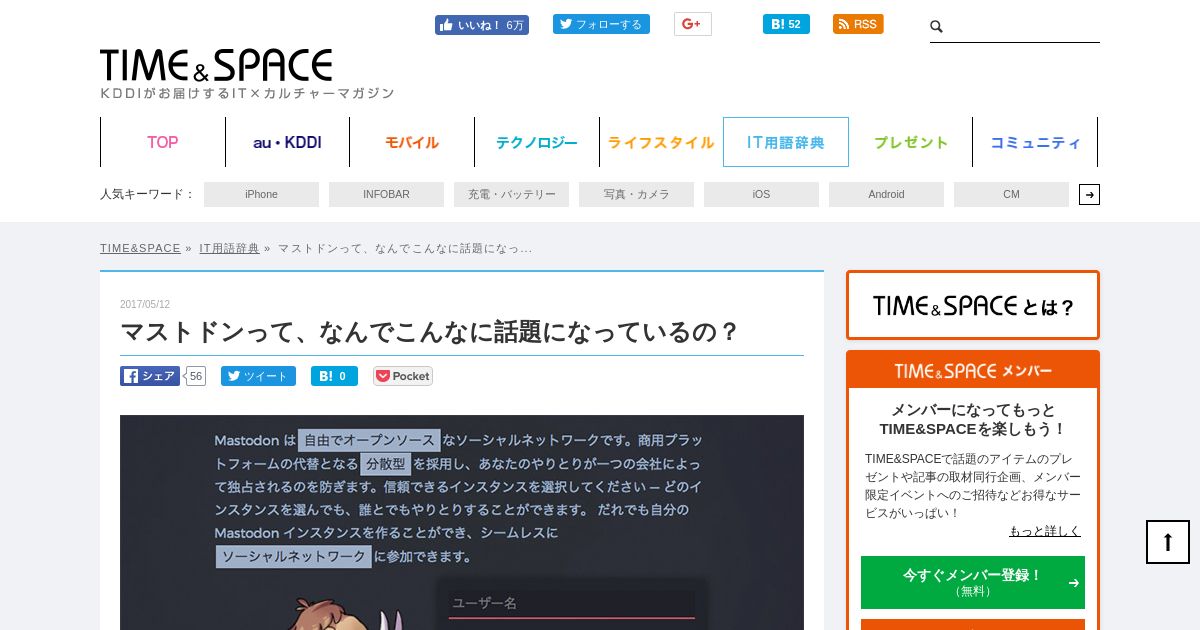Click the 人気キーワード： label
The image size is (1200, 630).
tap(148, 194)
